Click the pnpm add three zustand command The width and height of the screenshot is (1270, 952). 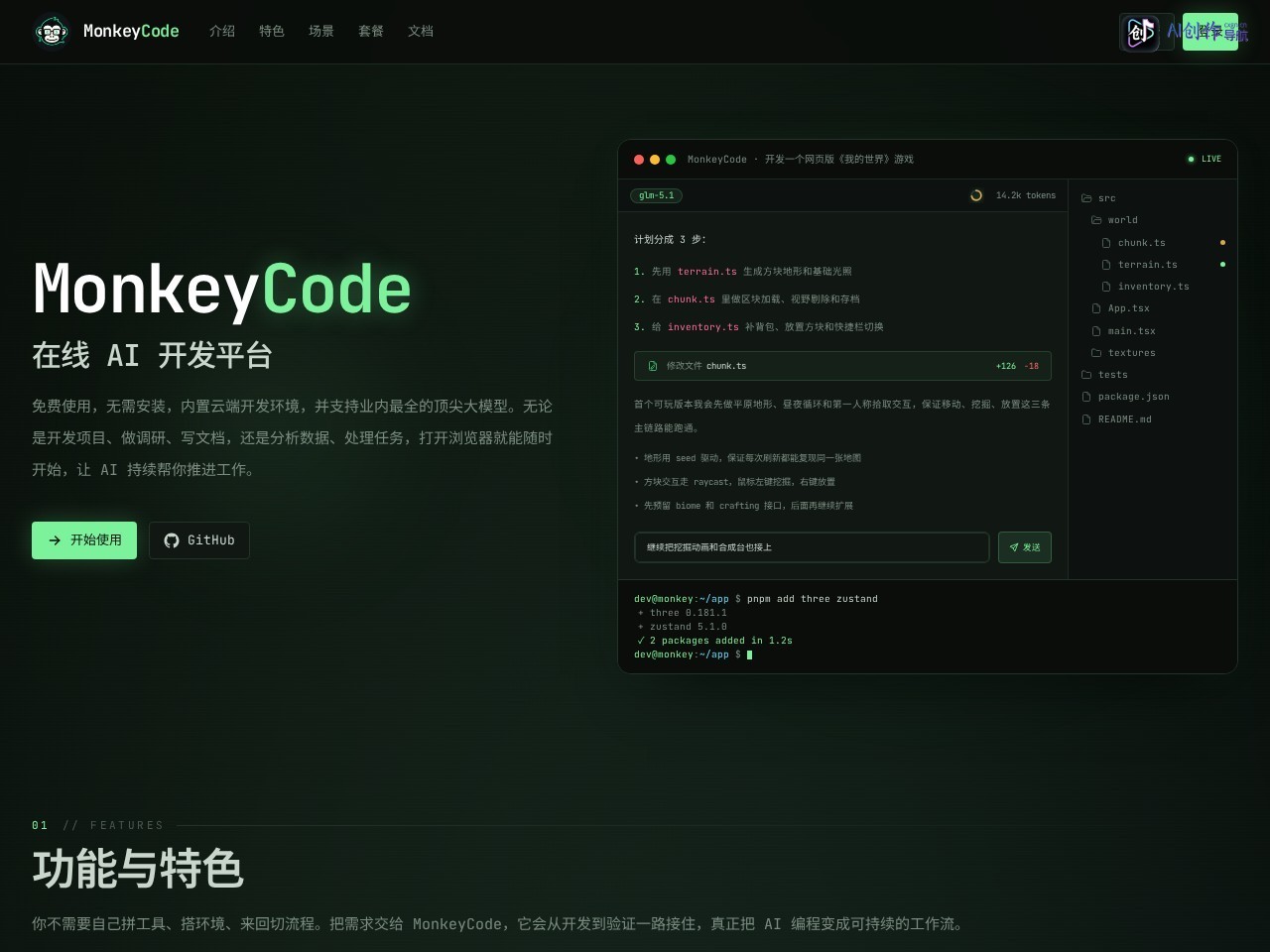tap(813, 599)
